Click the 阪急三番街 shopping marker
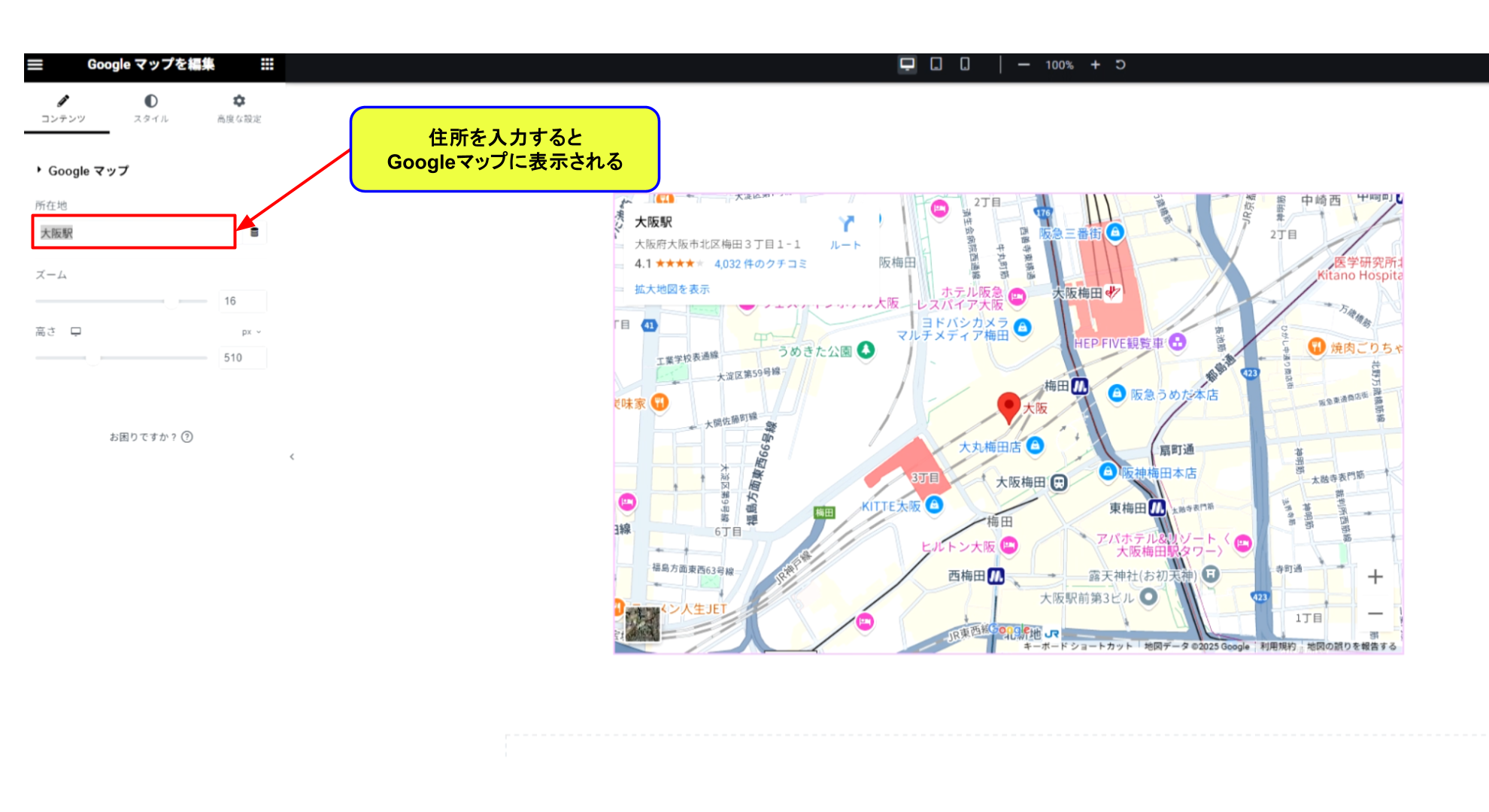 click(x=1115, y=232)
